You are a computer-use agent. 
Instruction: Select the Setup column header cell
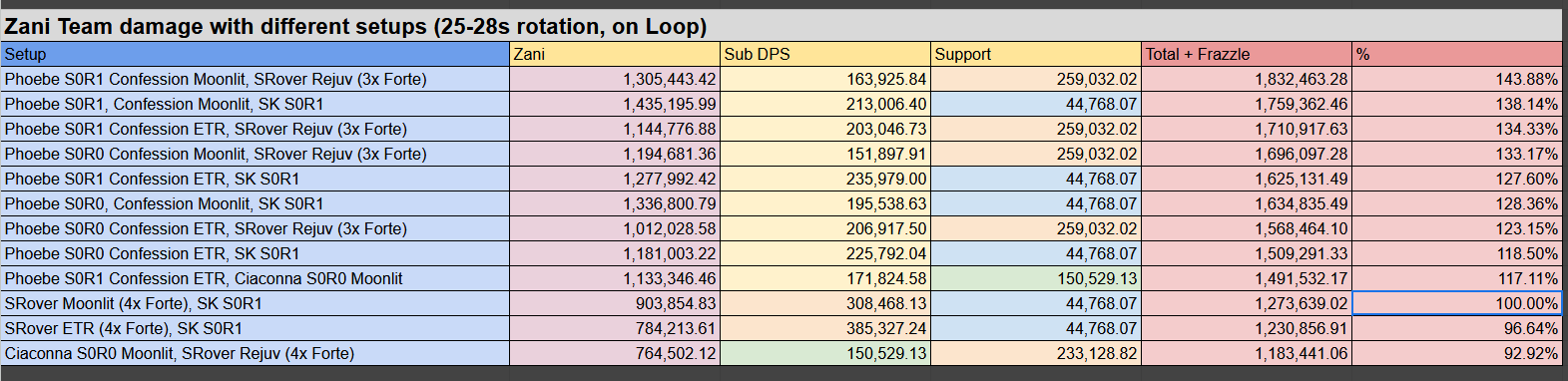(256, 54)
